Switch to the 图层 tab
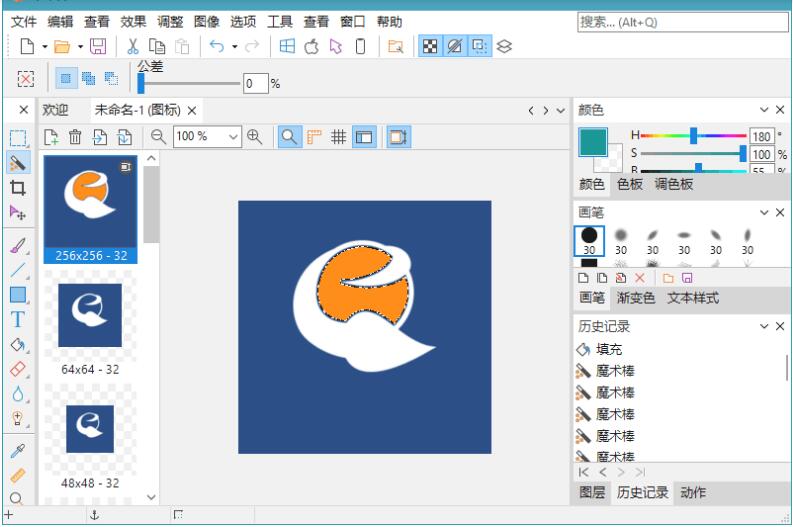Screen dimensions: 793x527 pyautogui.click(x=592, y=492)
